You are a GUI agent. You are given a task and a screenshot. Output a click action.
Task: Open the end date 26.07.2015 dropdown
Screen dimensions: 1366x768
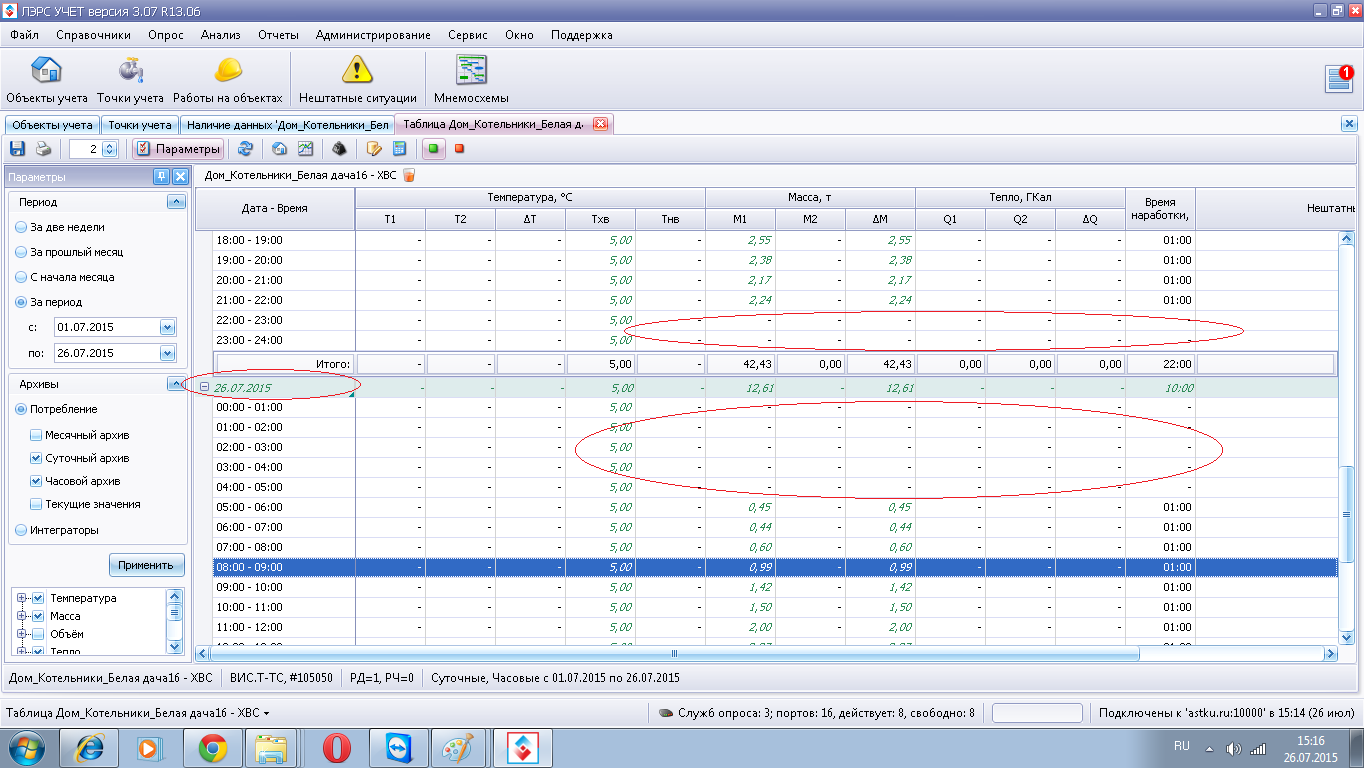point(167,352)
